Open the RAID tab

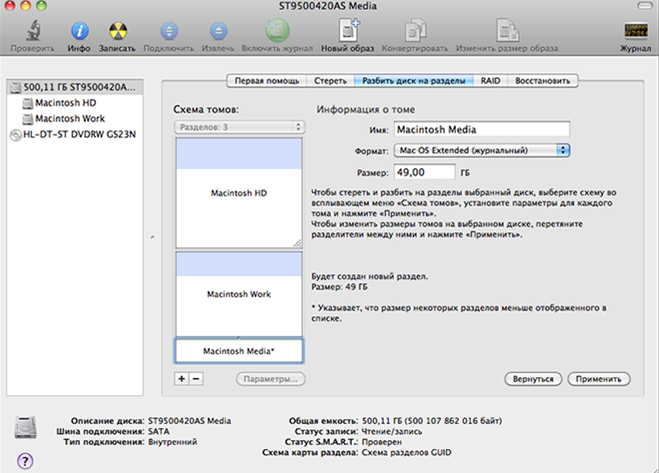pos(490,79)
